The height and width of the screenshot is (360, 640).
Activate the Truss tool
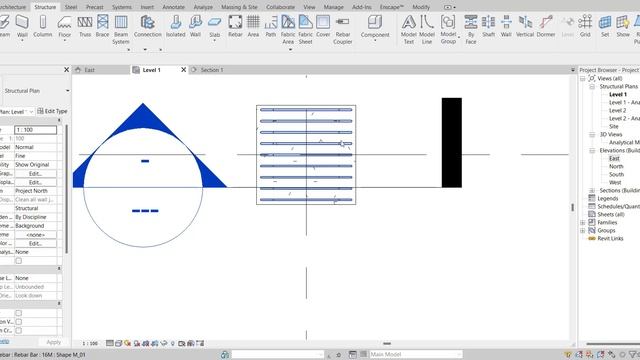point(85,27)
